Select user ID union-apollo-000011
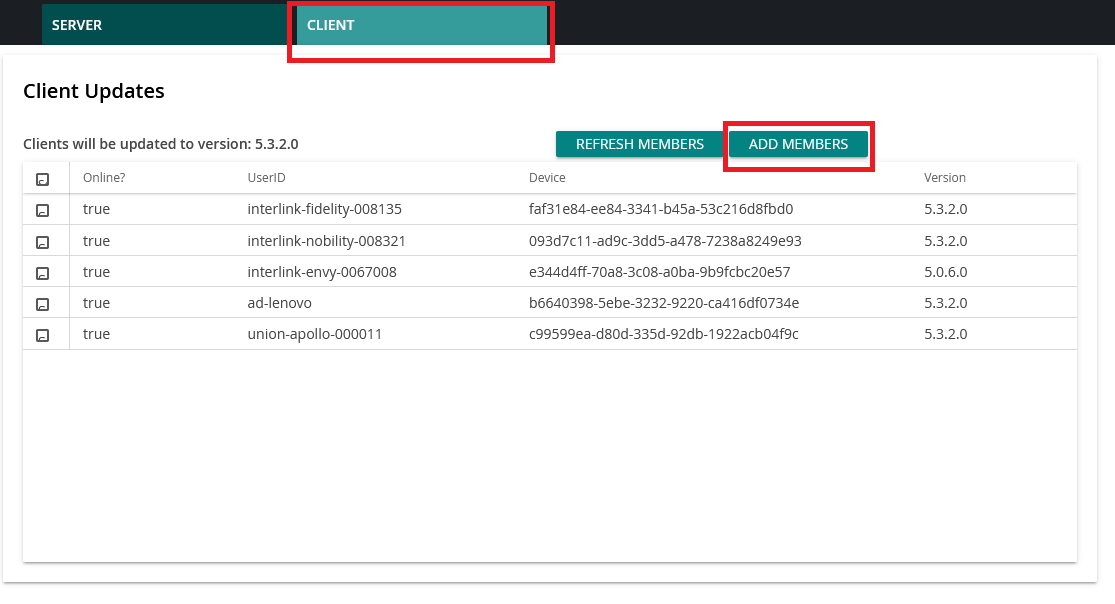The height and width of the screenshot is (604, 1115). tap(314, 334)
